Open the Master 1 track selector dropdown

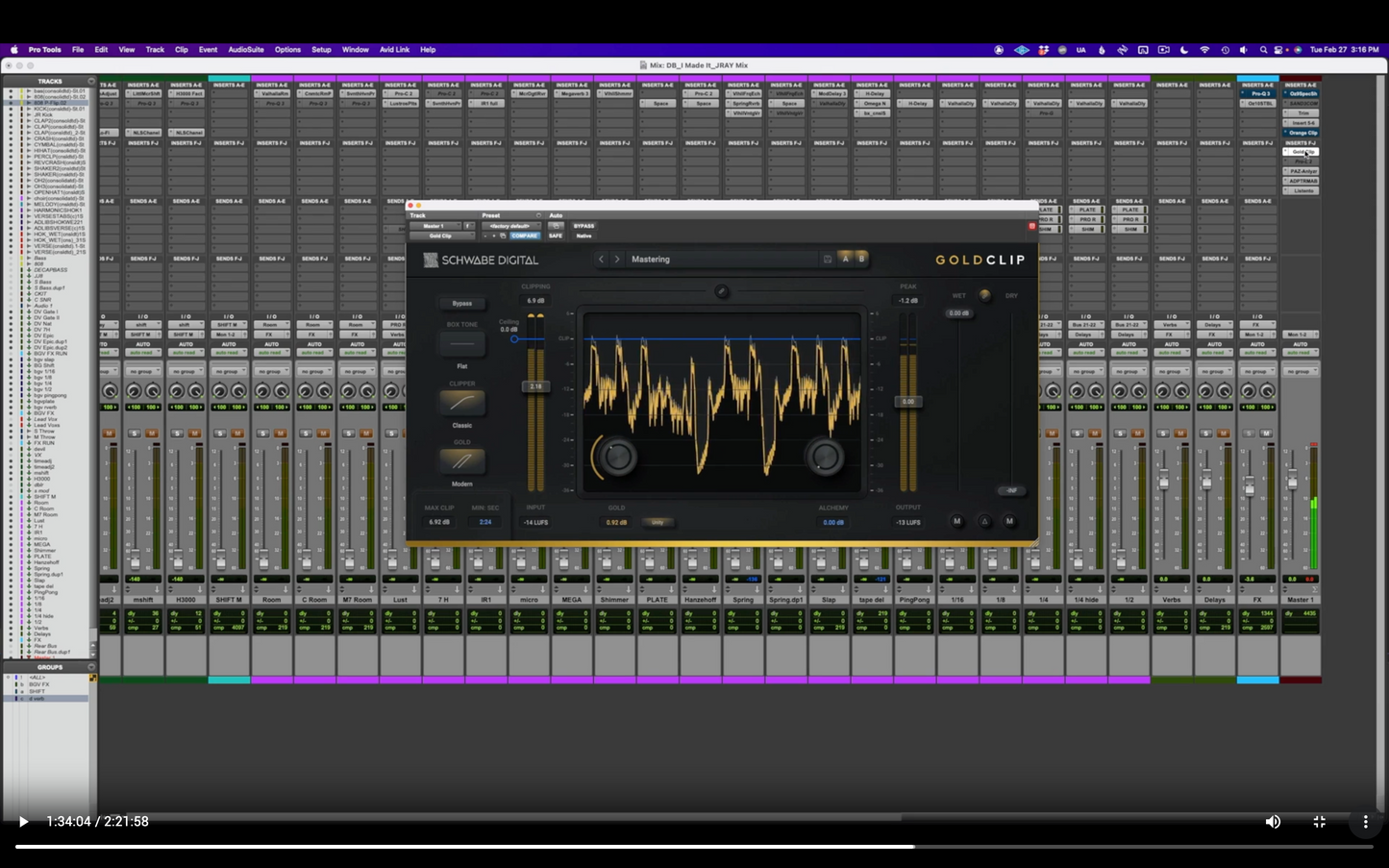tap(435, 226)
